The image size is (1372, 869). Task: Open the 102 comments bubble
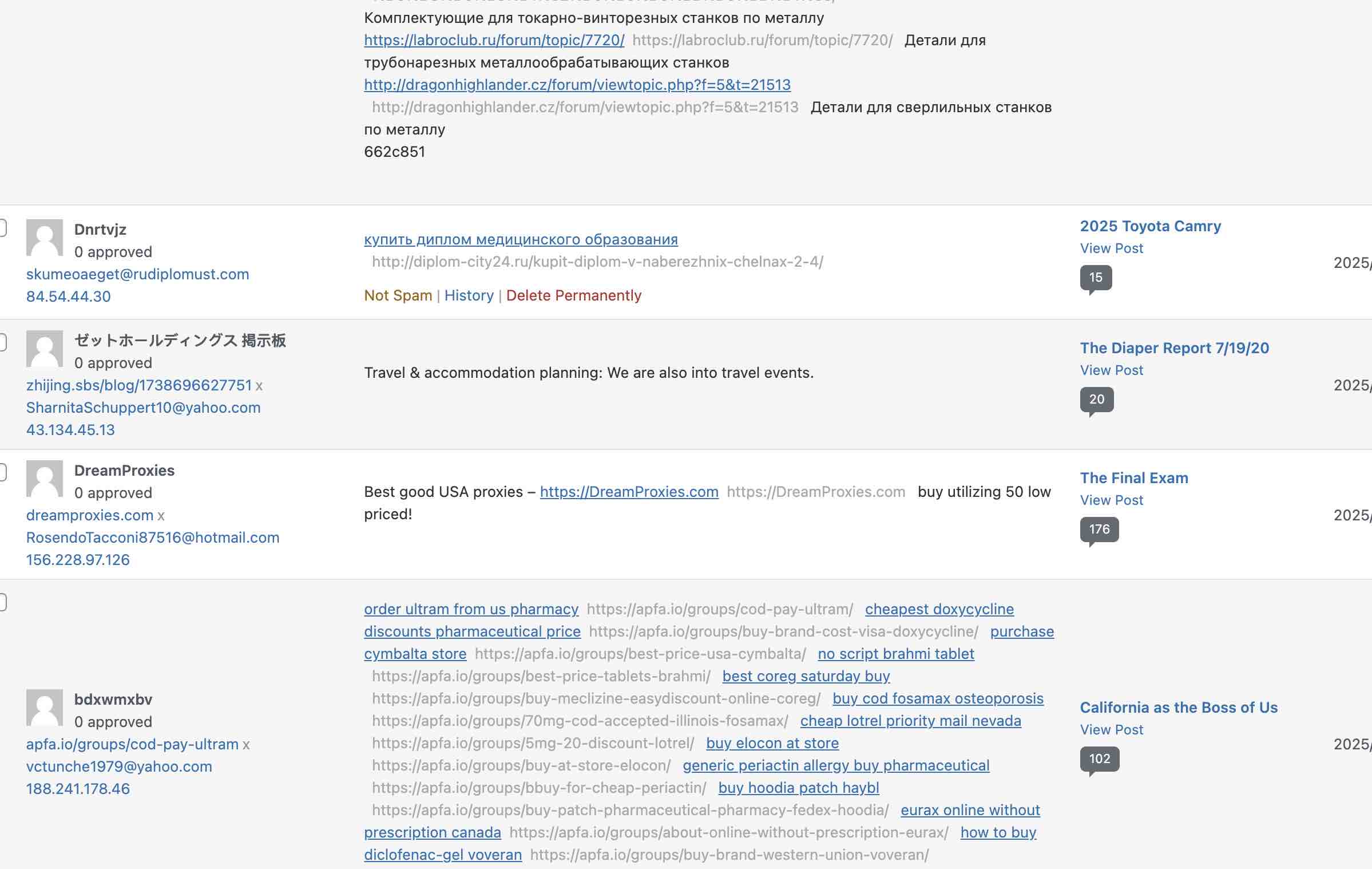pyautogui.click(x=1099, y=759)
